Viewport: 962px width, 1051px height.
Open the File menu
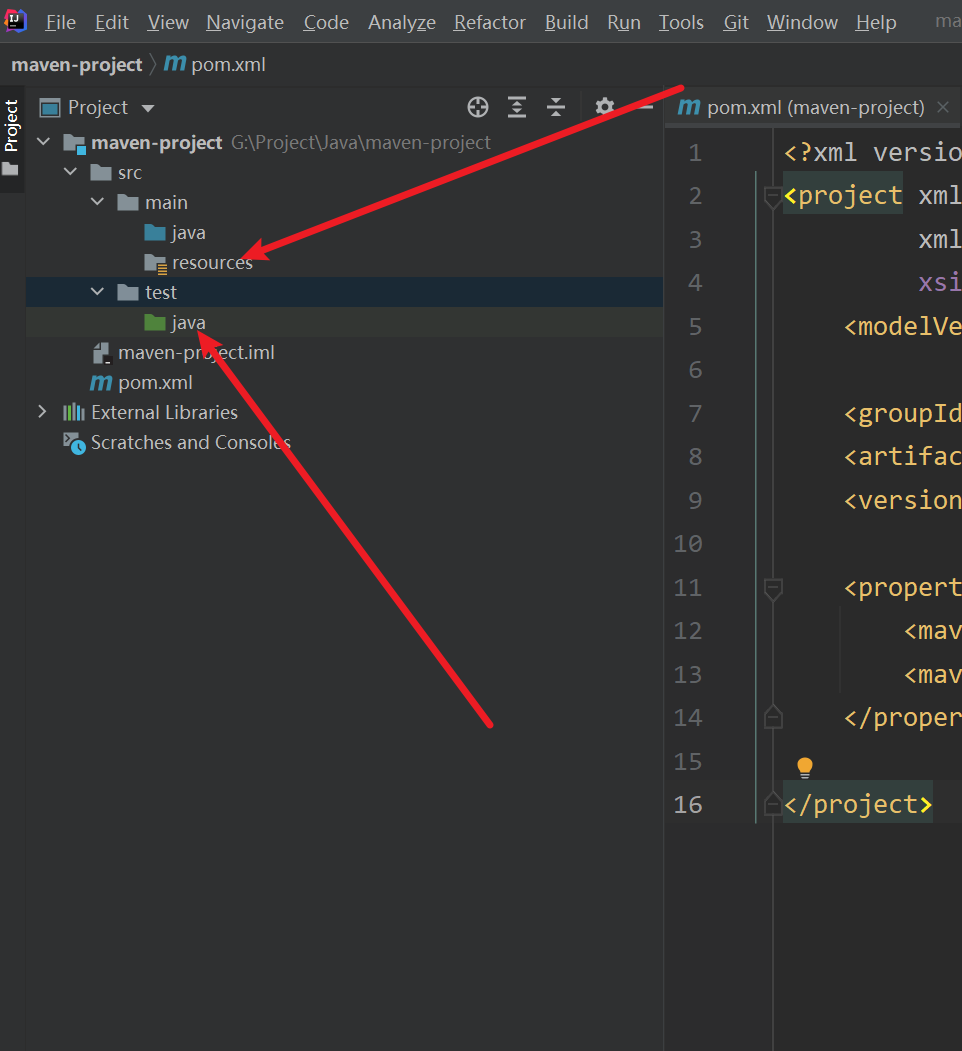[60, 23]
